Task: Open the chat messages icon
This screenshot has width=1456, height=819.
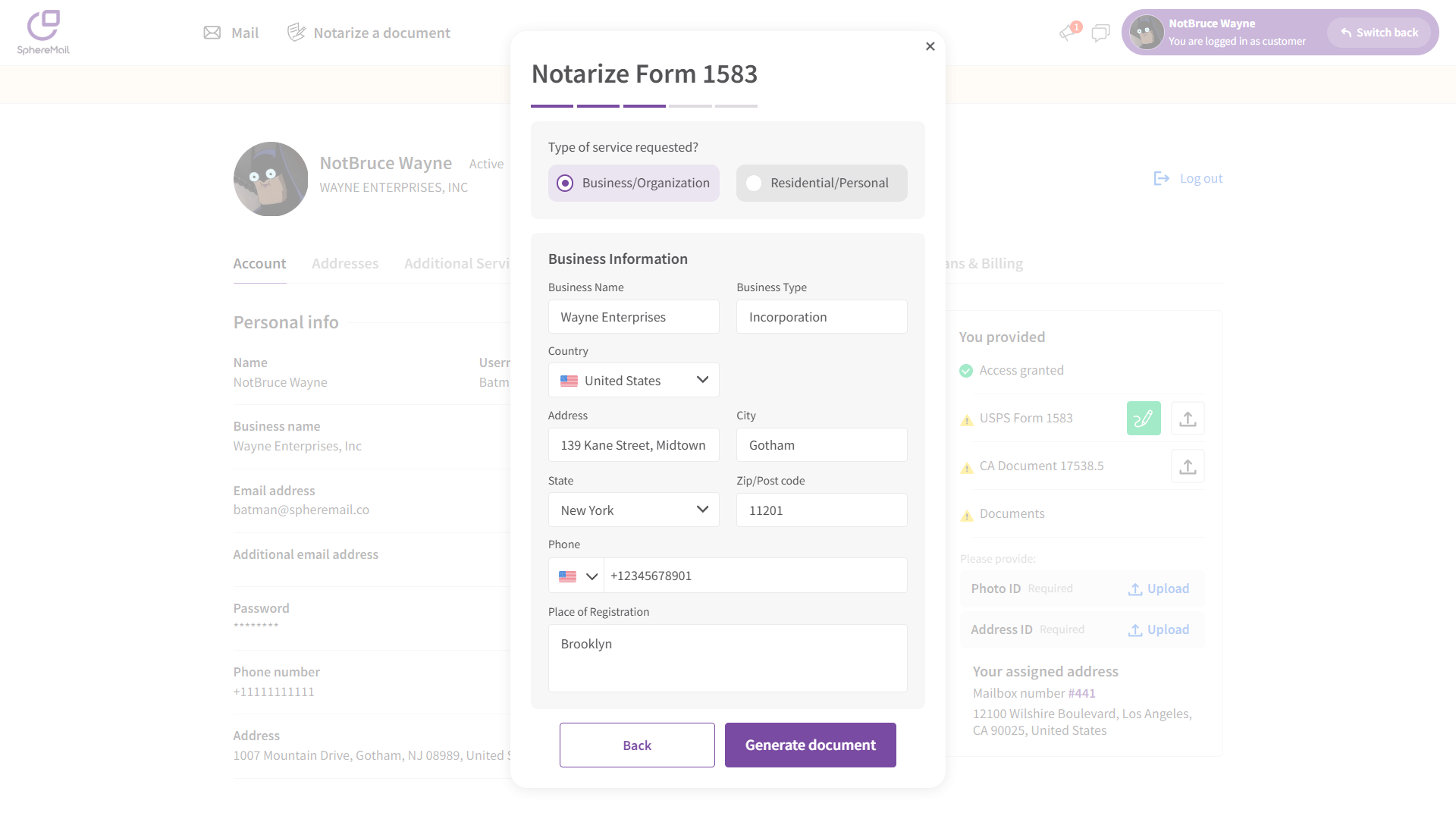Action: tap(1100, 33)
